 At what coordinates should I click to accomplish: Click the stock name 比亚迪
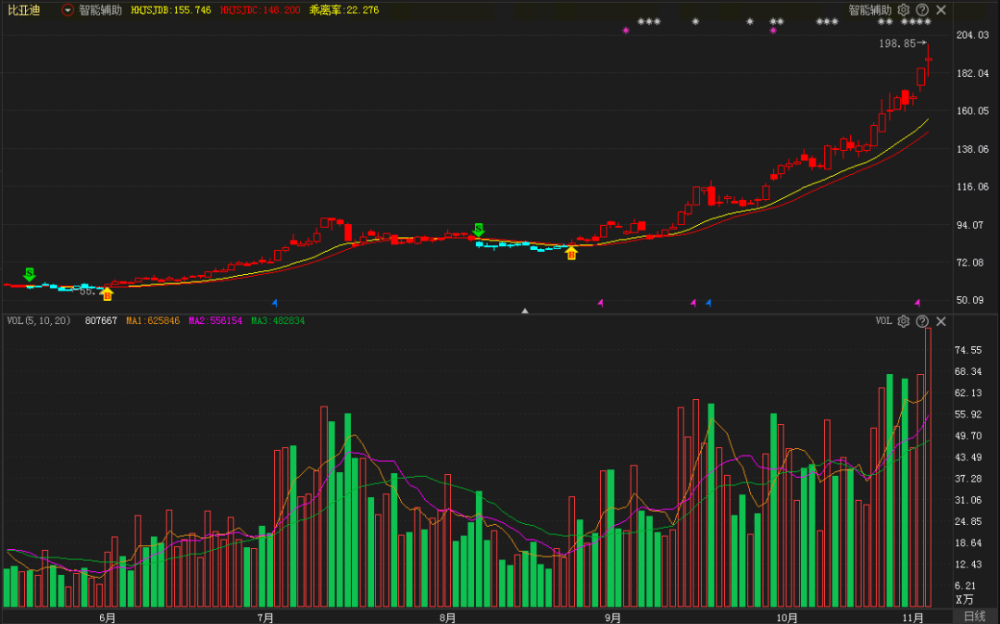coord(24,10)
